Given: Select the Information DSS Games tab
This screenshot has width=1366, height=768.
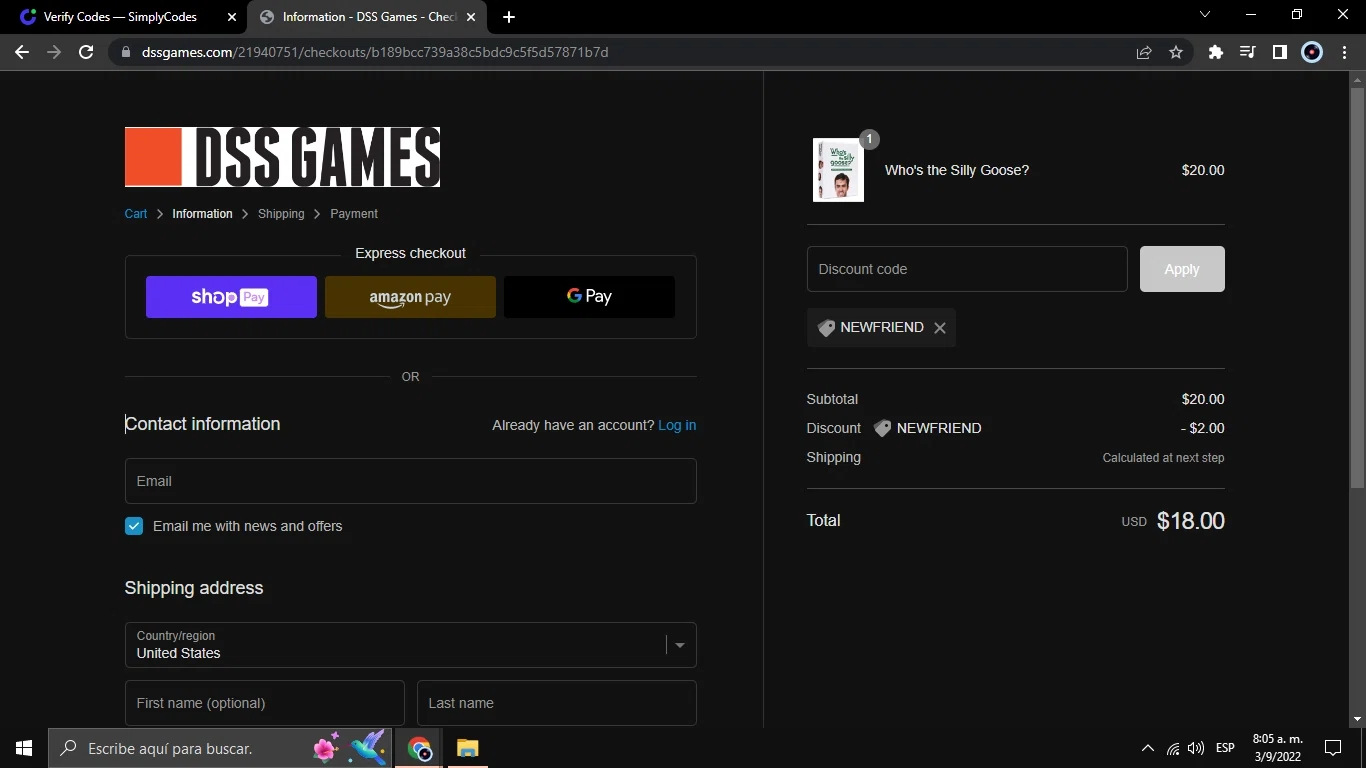Looking at the screenshot, I should pos(367,17).
